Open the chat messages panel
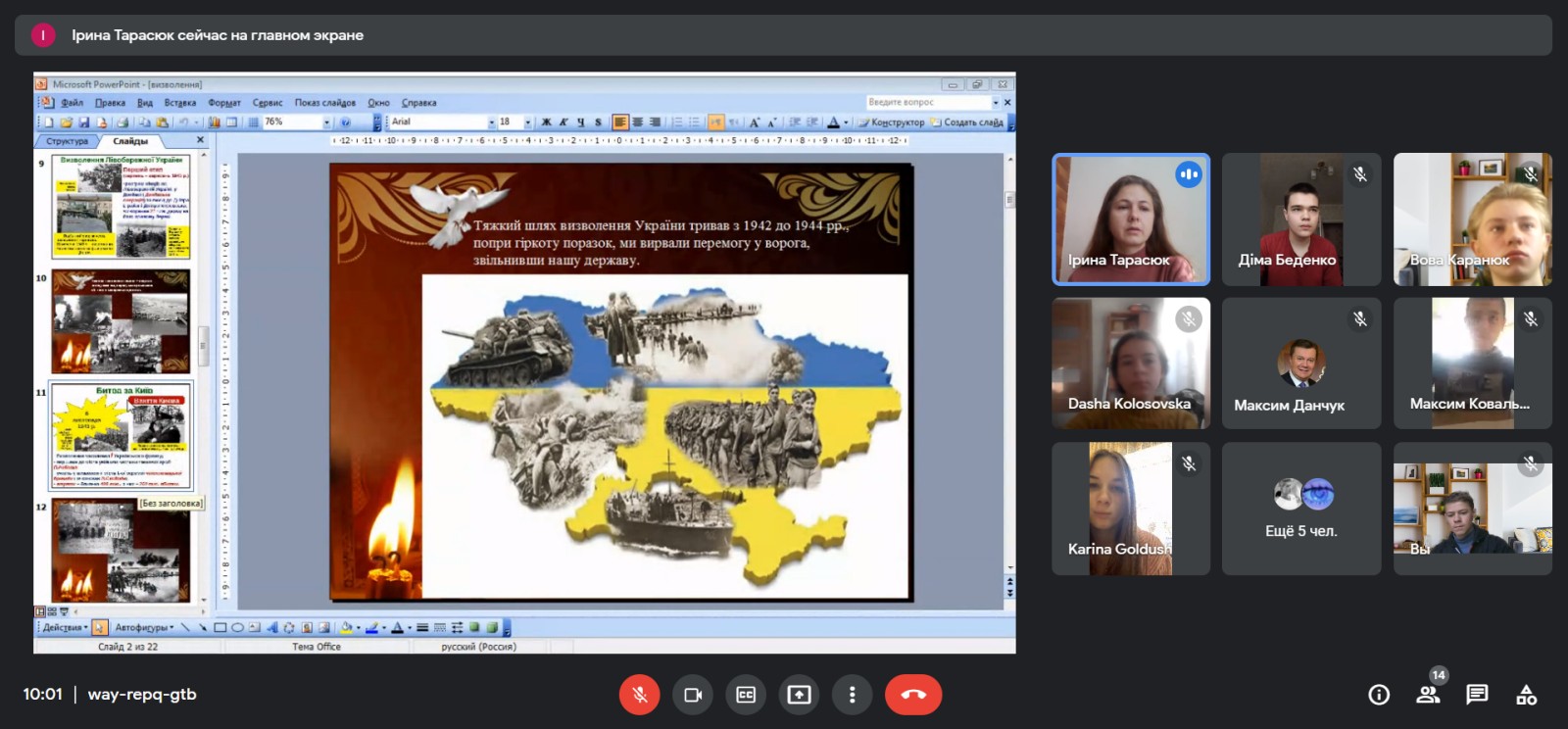This screenshot has height=729, width=1568. [x=1477, y=695]
